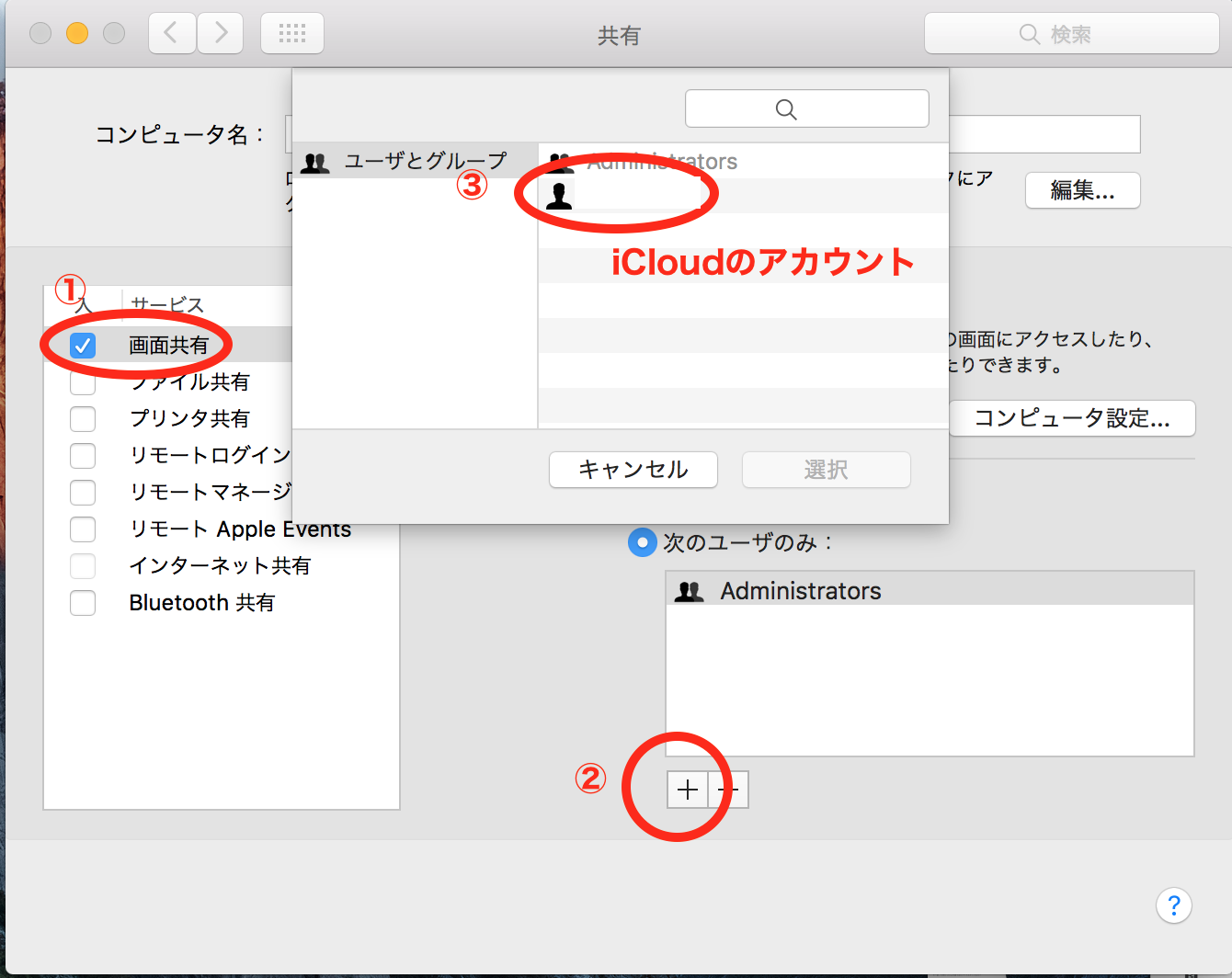Viewport: 1232px width, 978px height.
Task: Select リモート Apple Events service label
Action: (x=240, y=529)
